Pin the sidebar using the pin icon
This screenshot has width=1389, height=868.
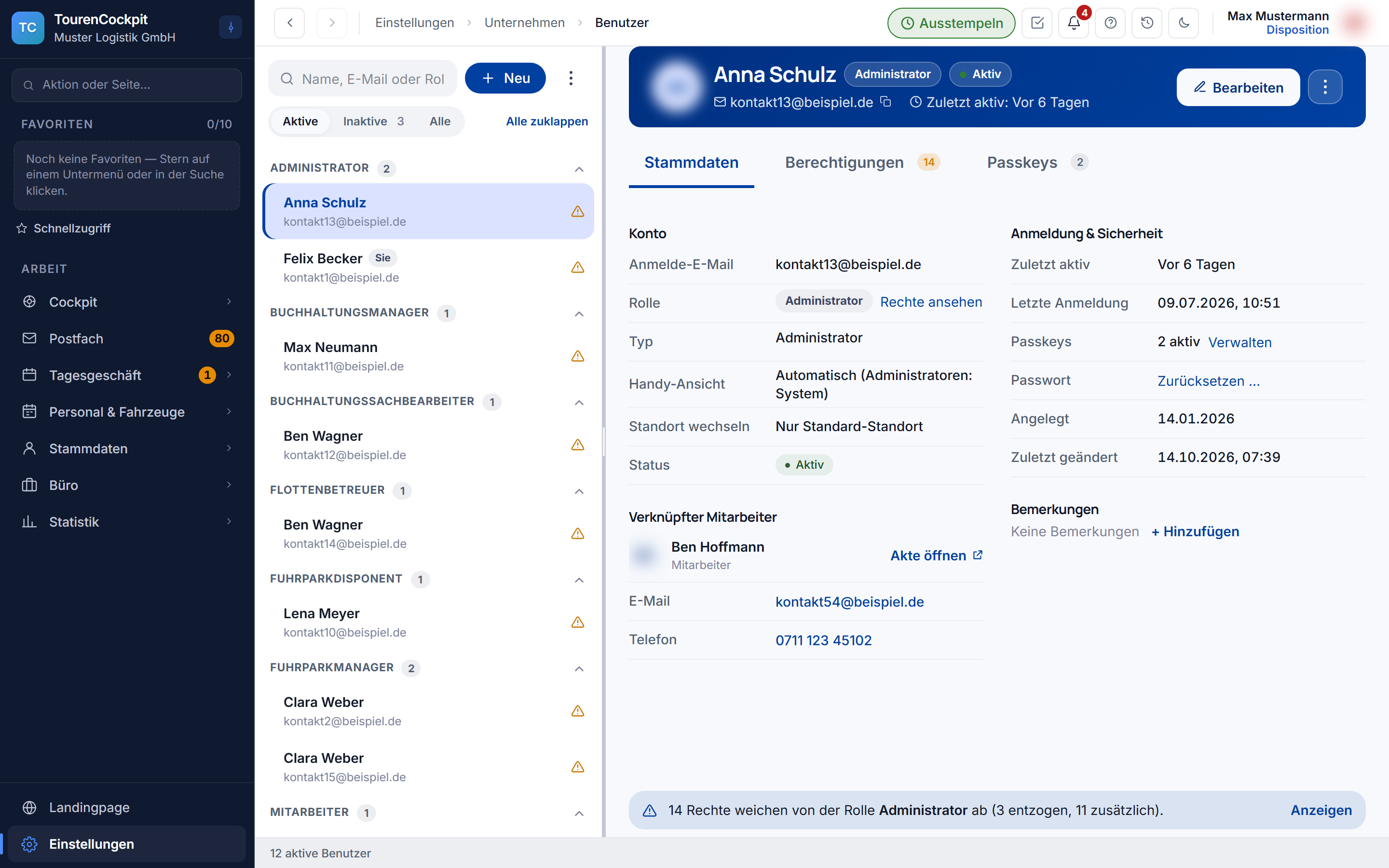(231, 27)
